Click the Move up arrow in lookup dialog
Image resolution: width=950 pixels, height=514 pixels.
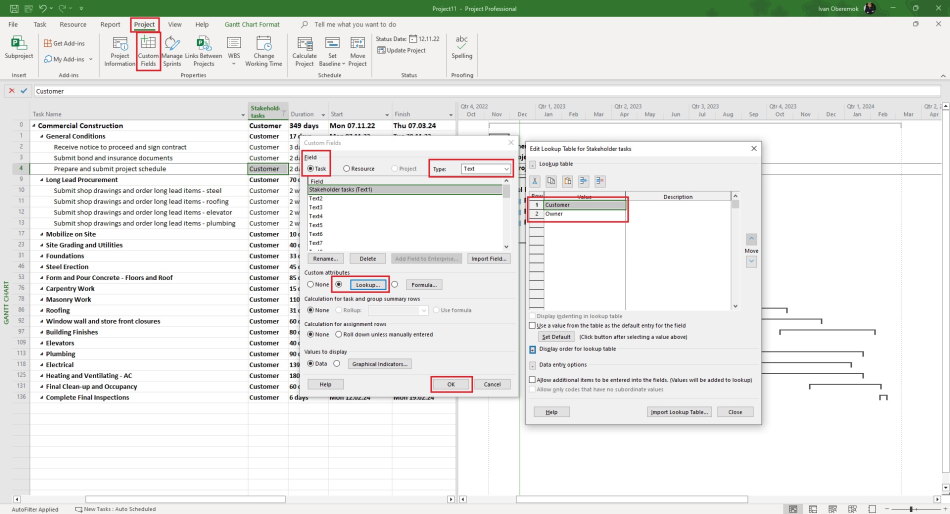click(751, 239)
